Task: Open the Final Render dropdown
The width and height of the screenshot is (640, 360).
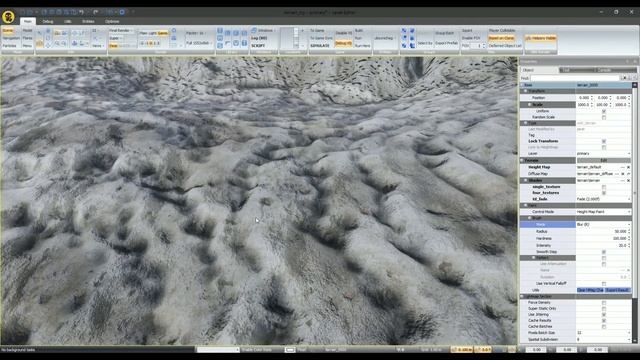Action: (121, 31)
